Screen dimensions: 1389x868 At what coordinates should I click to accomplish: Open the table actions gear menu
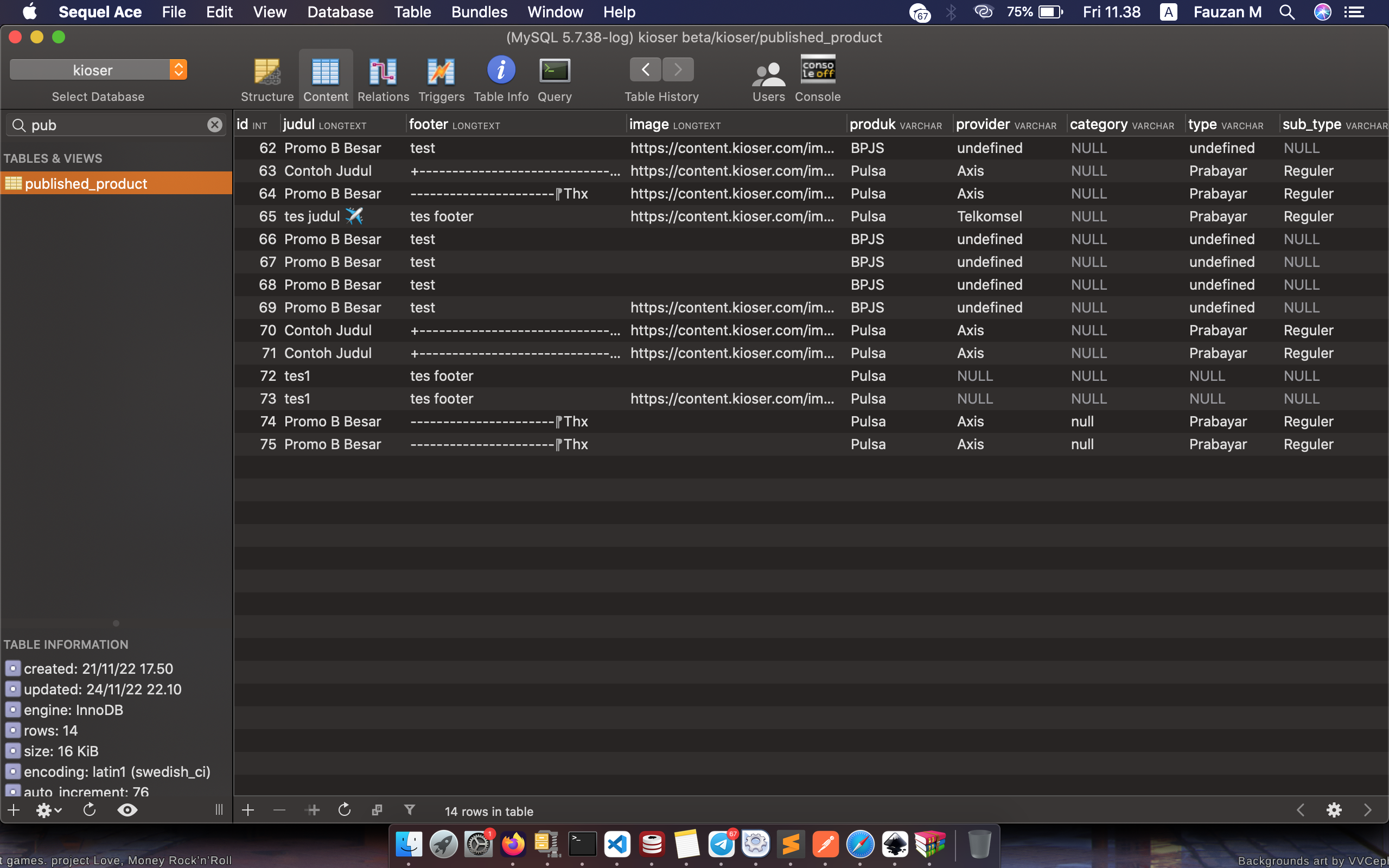48,810
